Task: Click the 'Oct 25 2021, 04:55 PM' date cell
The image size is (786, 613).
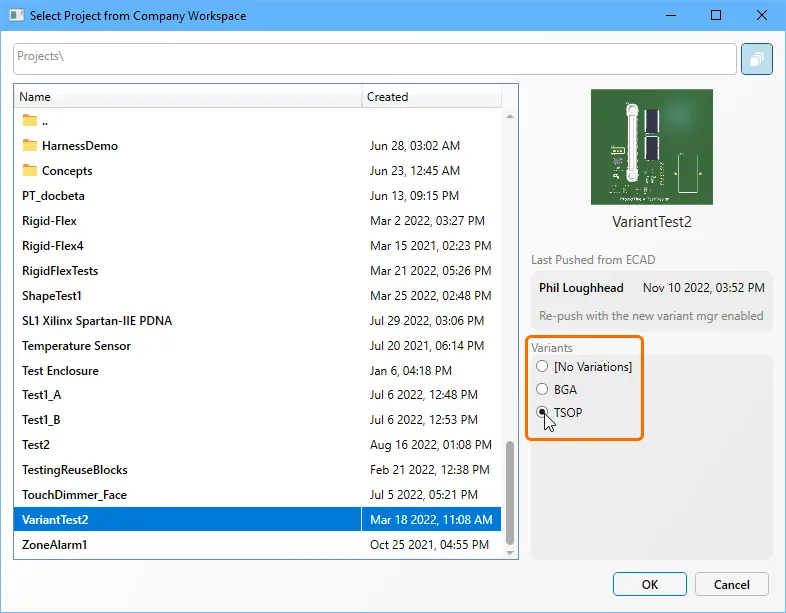Action: point(429,544)
